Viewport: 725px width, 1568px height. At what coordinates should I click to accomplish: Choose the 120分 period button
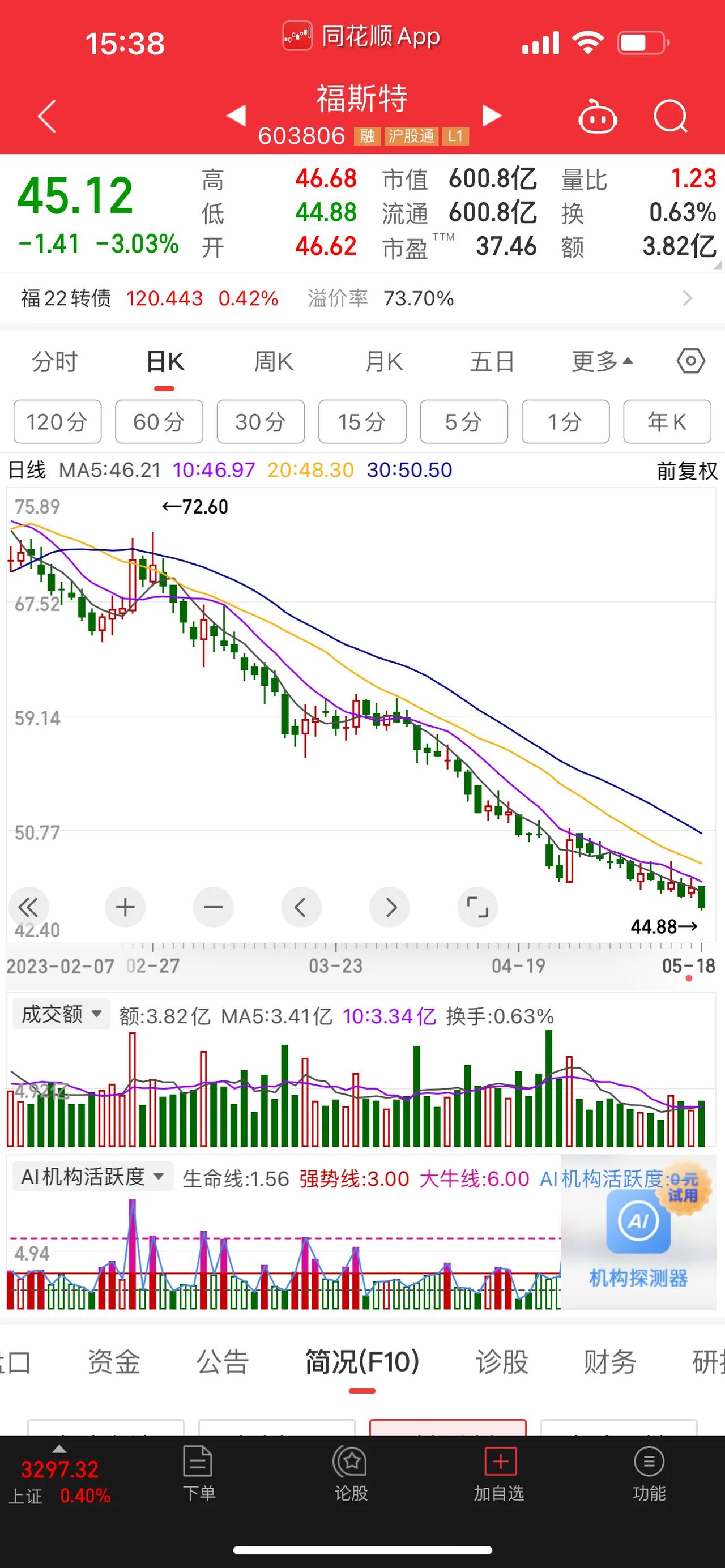click(x=57, y=421)
